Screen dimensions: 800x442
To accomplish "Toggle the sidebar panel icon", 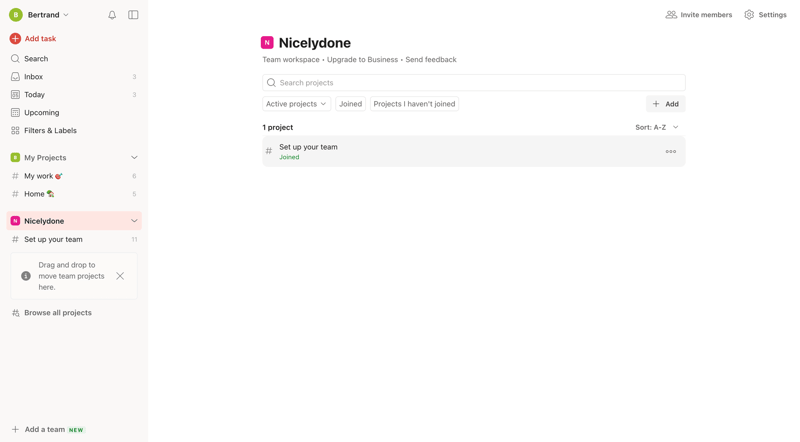I will (x=133, y=15).
